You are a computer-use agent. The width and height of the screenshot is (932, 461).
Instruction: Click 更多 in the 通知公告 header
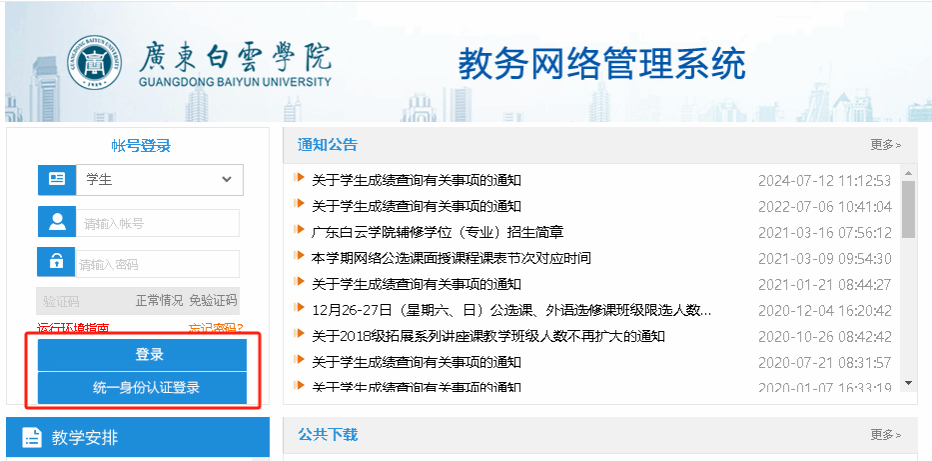tap(885, 145)
